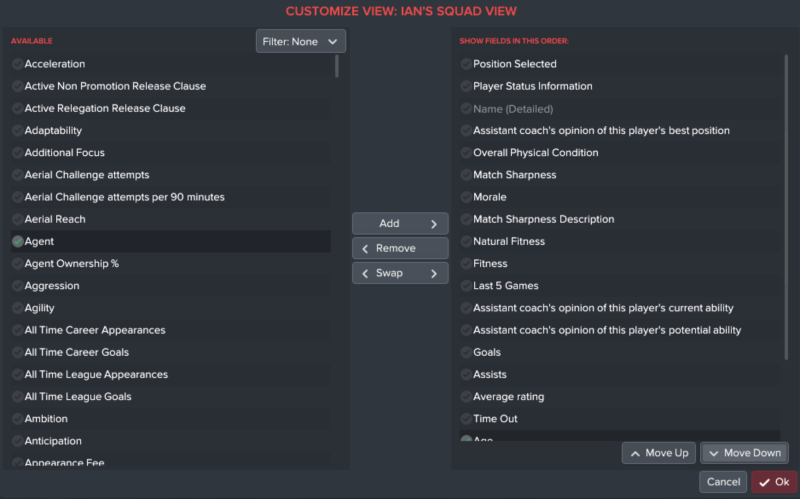The image size is (800, 499).
Task: Tick the Aggression checkbox in available list
Action: pos(18,286)
